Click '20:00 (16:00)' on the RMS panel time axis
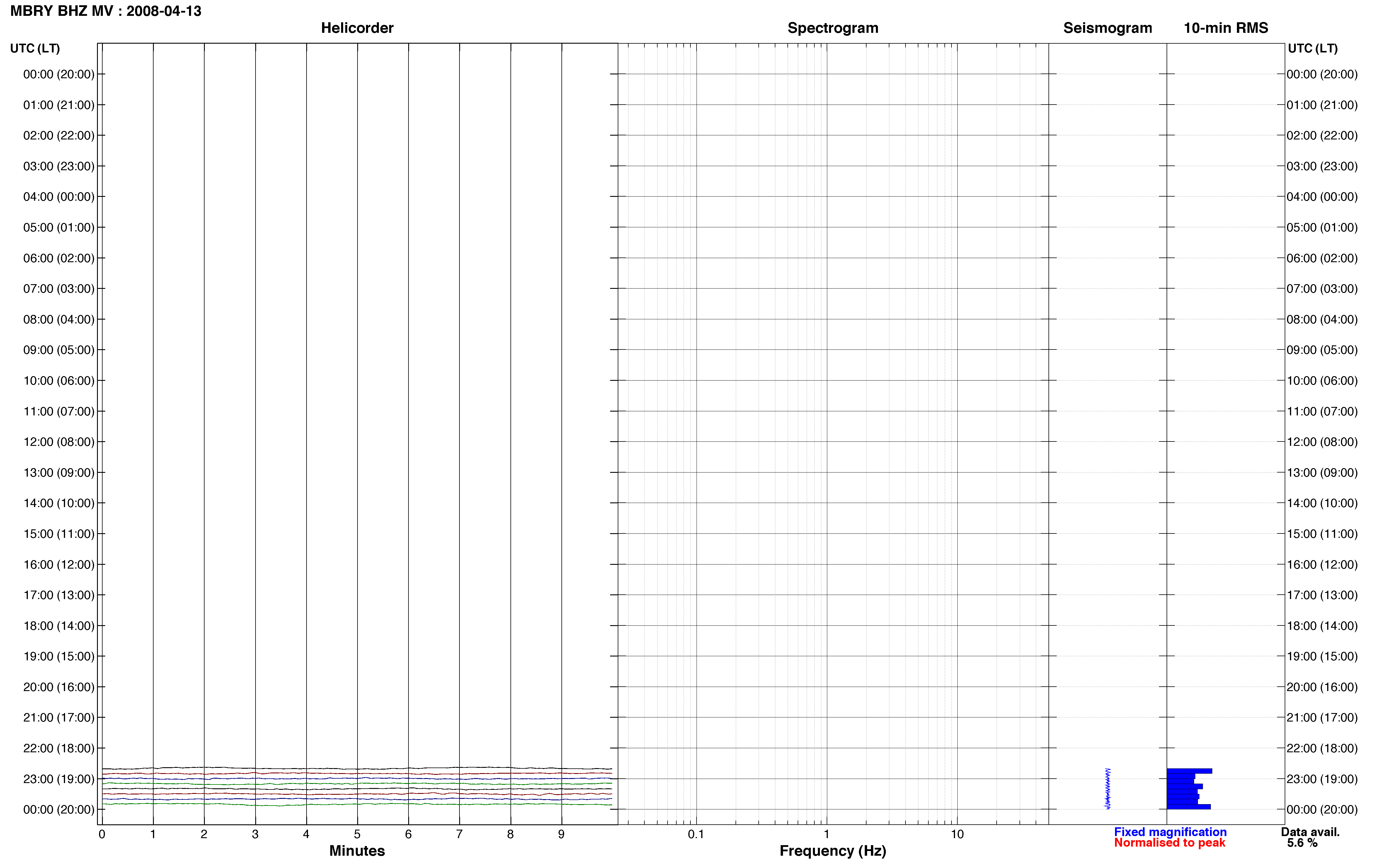This screenshot has height=868, width=1389. (x=1322, y=687)
